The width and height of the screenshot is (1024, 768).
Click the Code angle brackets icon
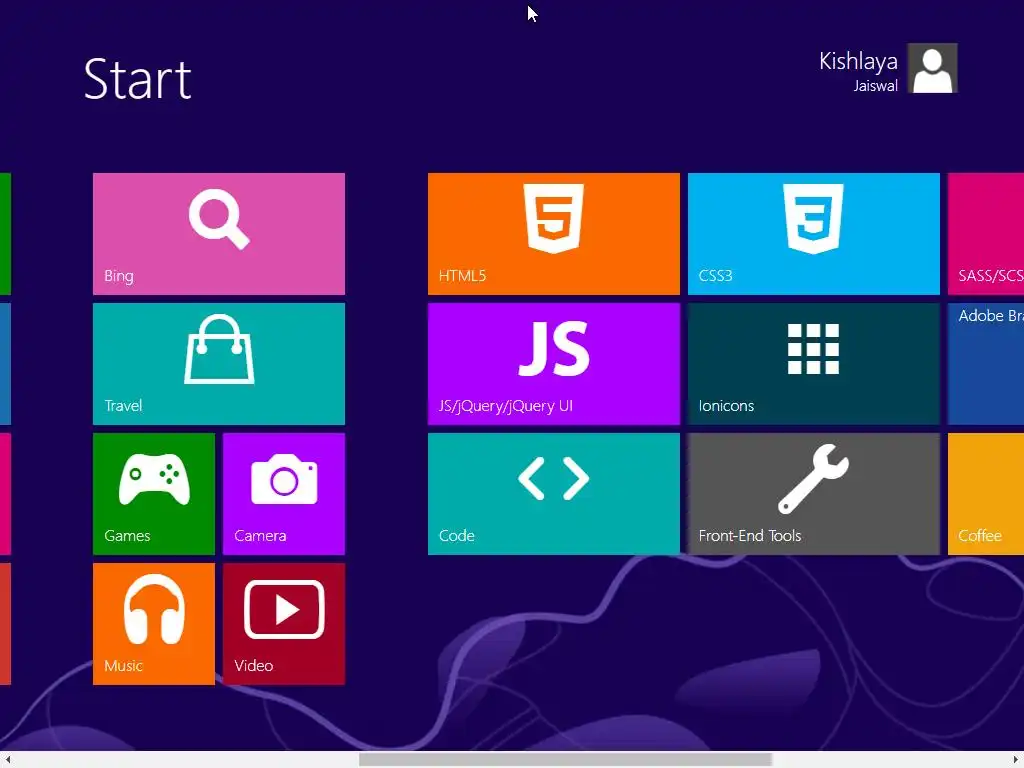(x=554, y=479)
